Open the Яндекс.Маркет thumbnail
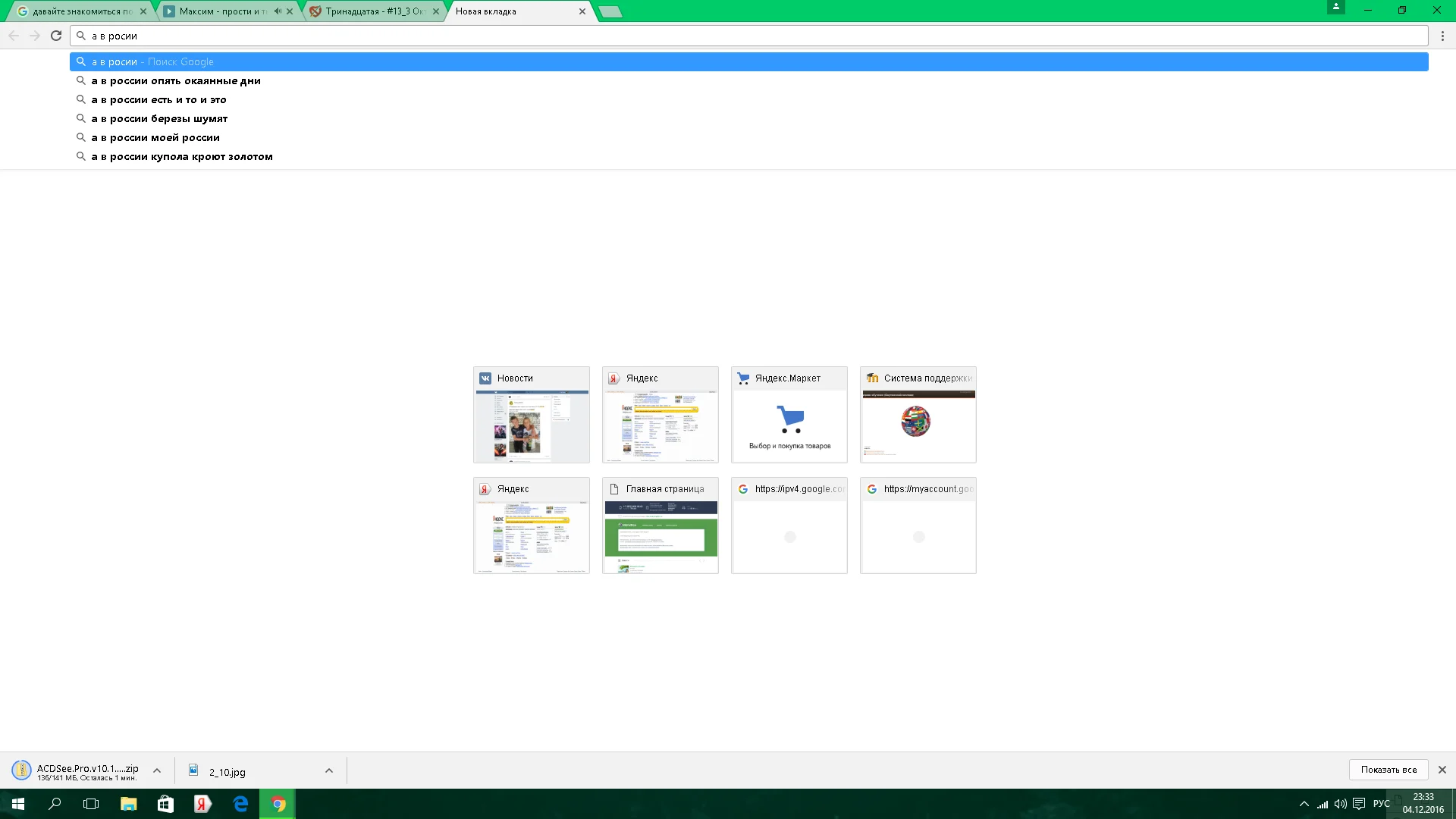Image resolution: width=1456 pixels, height=819 pixels. 789,416
